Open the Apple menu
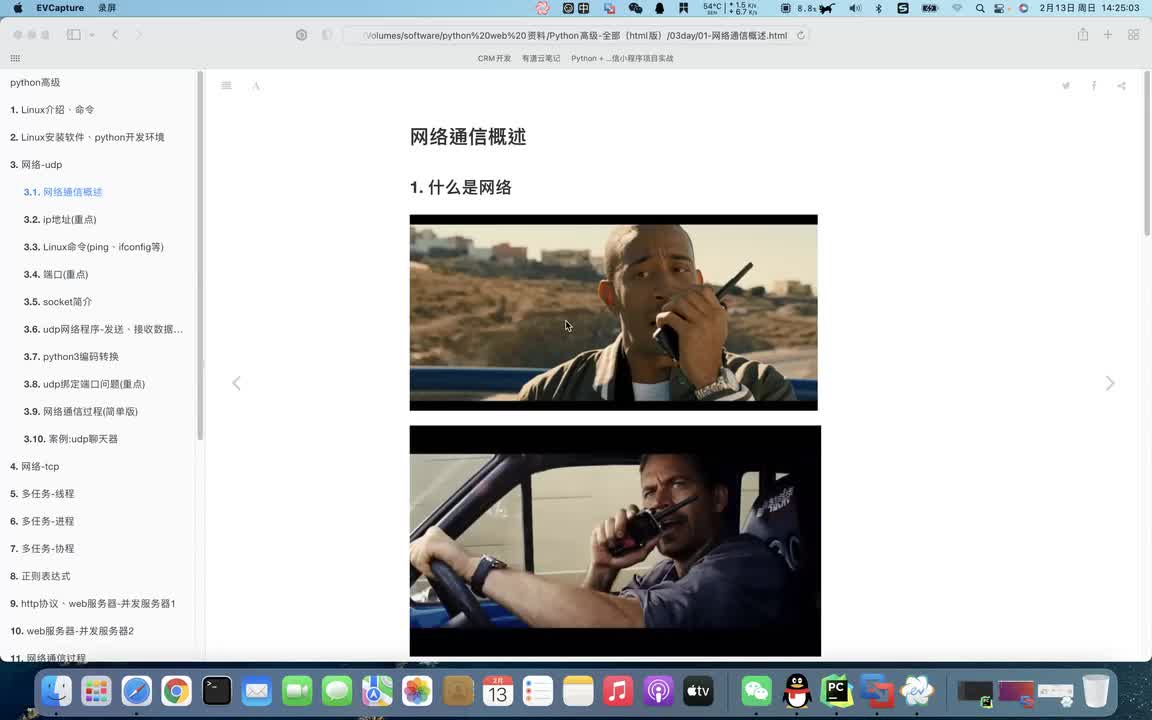1152x720 pixels. (18, 8)
